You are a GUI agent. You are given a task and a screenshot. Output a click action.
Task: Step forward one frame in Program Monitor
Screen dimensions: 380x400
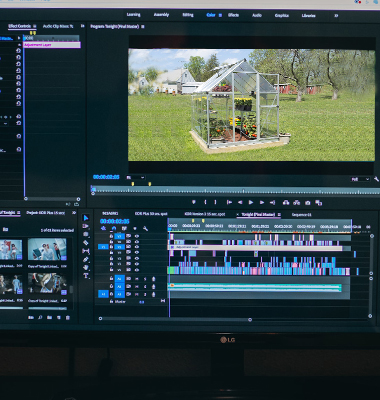tap(262, 202)
